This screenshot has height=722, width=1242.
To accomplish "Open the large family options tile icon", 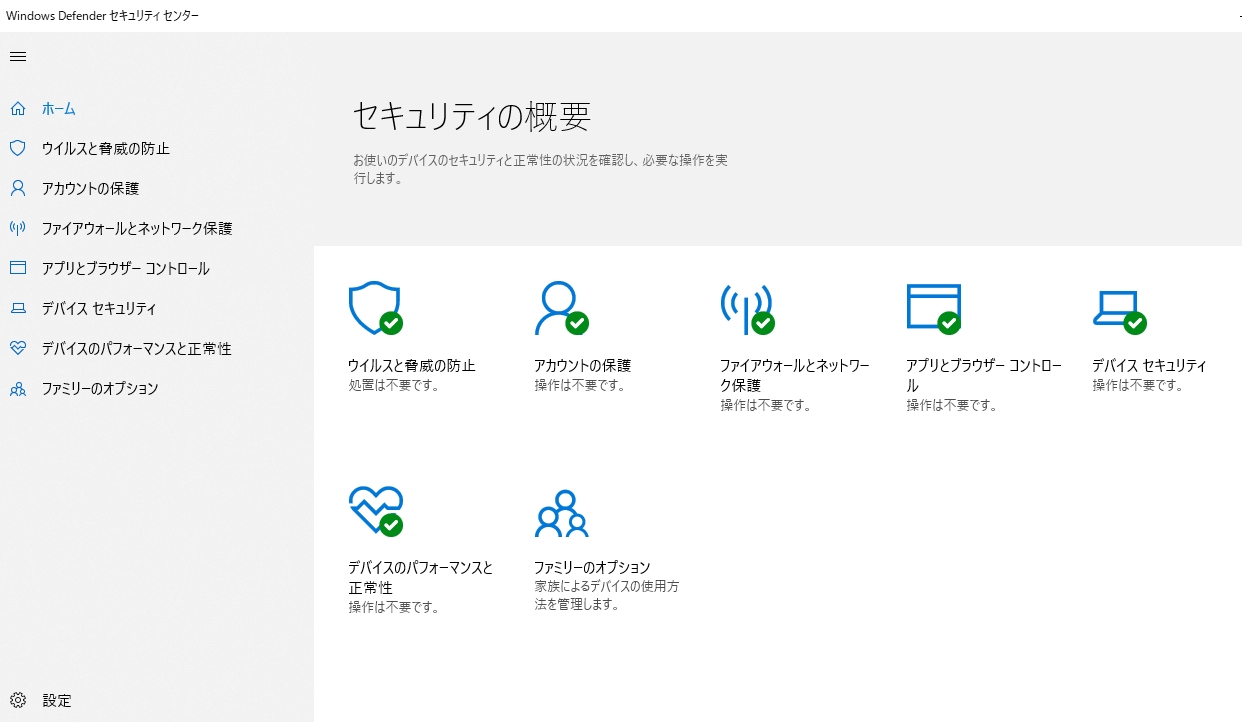I will (x=561, y=513).
